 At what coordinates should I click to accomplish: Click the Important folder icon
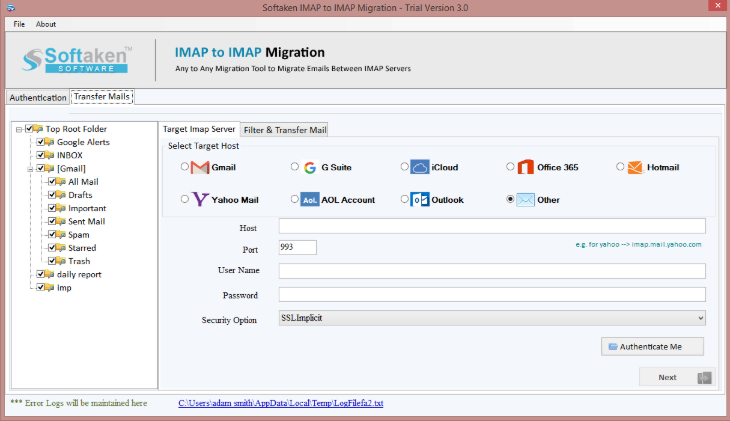(x=61, y=208)
